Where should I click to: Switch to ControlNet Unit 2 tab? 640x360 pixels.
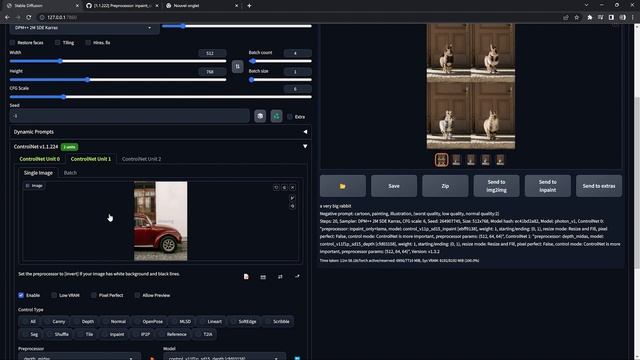(x=142, y=159)
